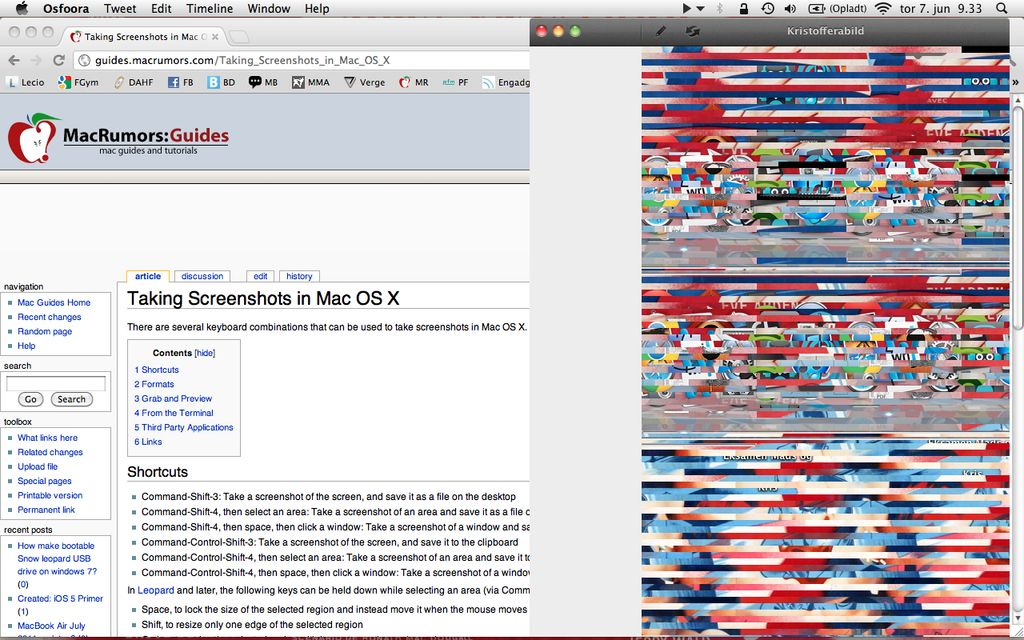Open the Help menu
Viewport: 1024px width, 640px height.
pyautogui.click(x=317, y=8)
